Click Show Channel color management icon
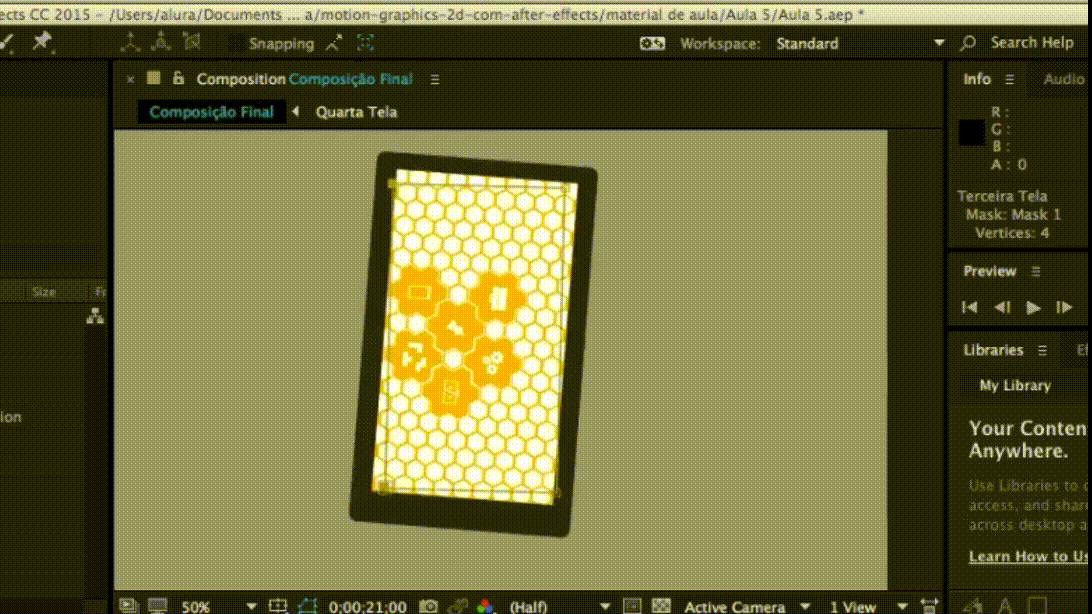The height and width of the screenshot is (614, 1092). click(485, 606)
